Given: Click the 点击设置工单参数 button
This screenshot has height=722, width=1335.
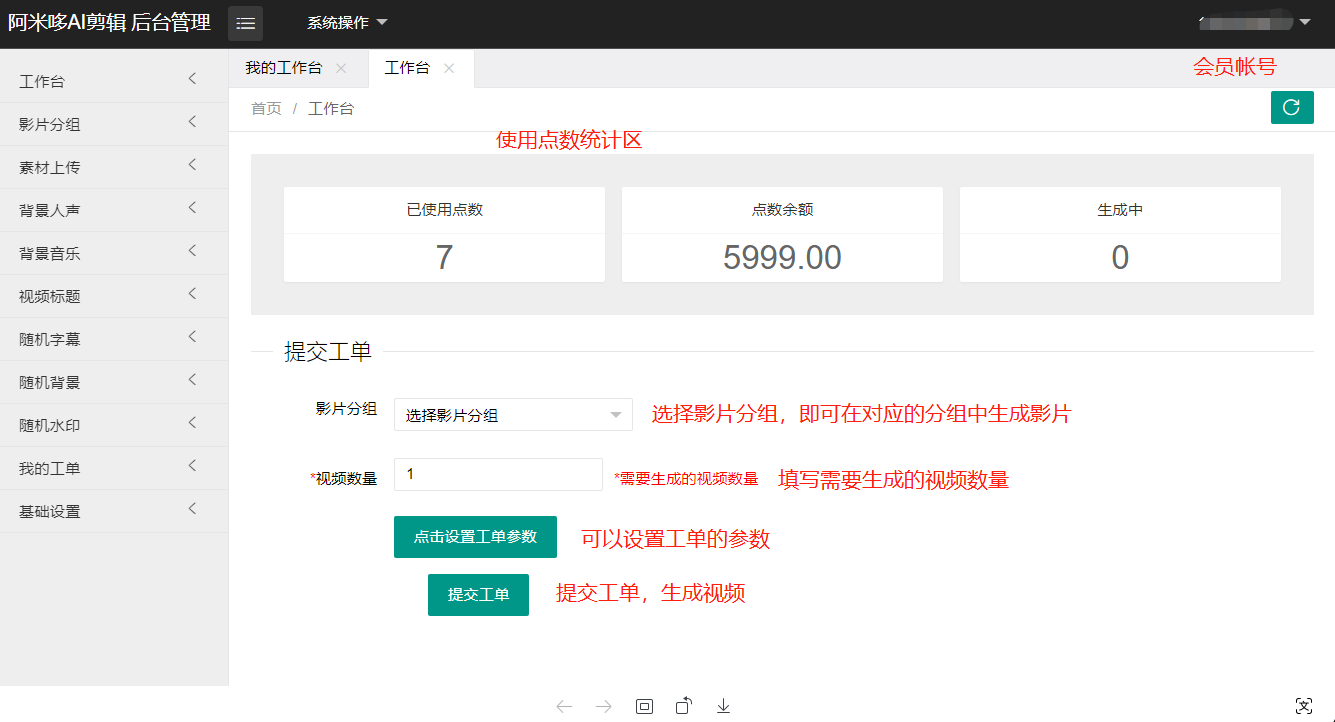Looking at the screenshot, I should 475,537.
